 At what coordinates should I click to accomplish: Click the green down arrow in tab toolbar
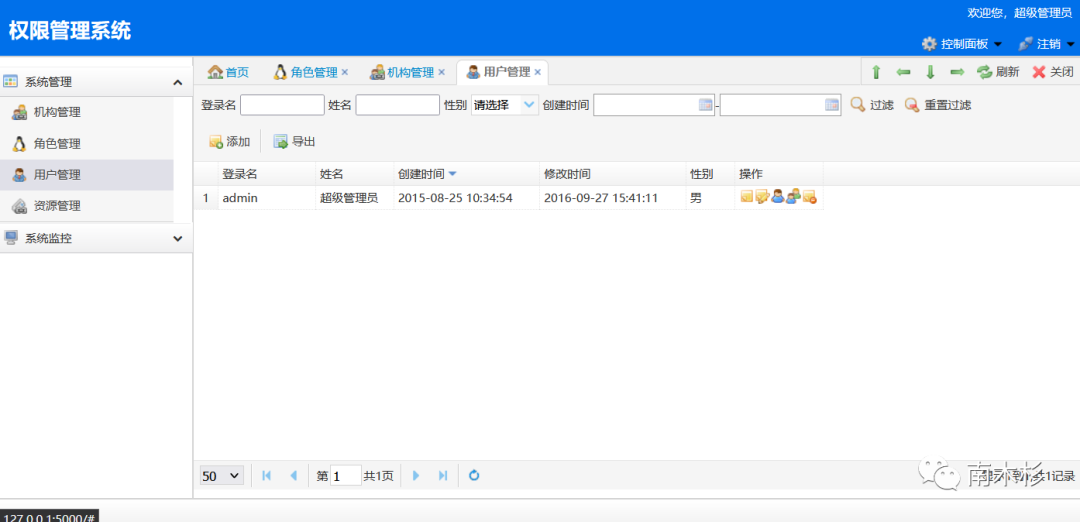click(930, 72)
